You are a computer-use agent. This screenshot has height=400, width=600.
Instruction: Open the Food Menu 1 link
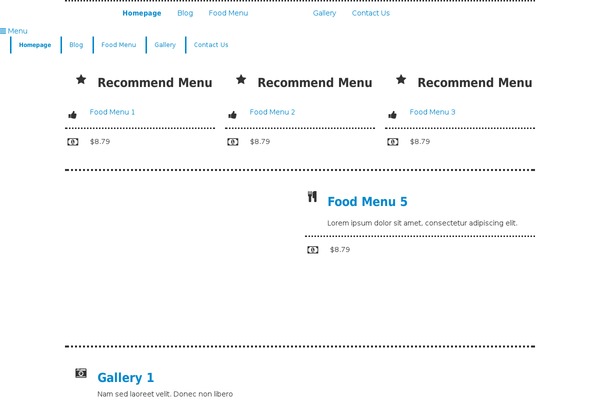112,112
